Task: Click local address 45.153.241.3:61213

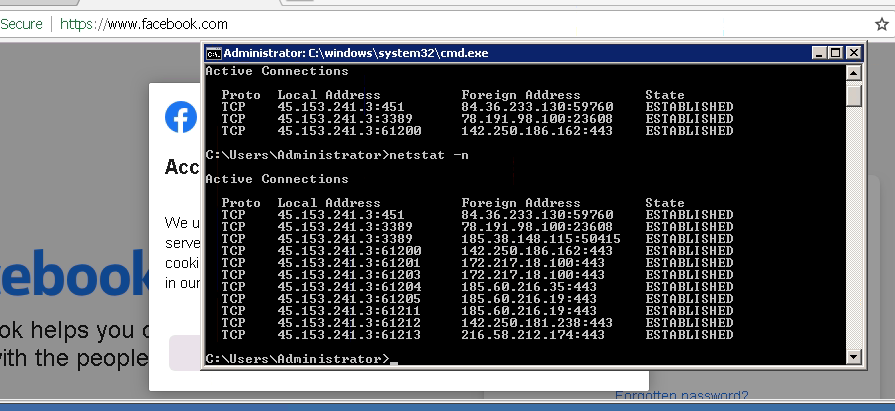Action: [349, 335]
